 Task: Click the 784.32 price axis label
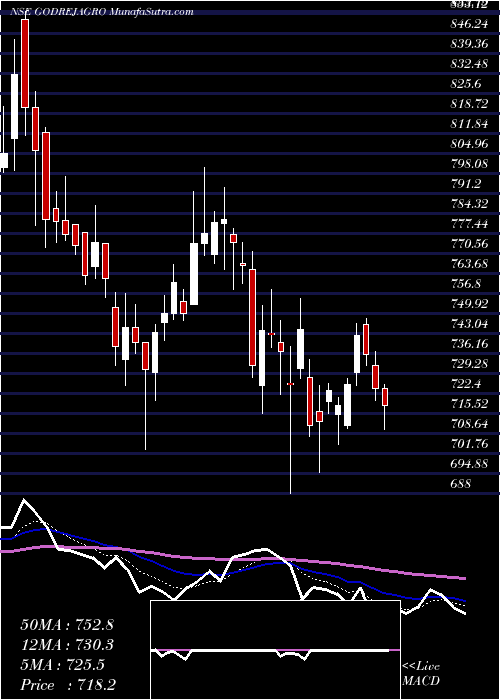pos(469,204)
